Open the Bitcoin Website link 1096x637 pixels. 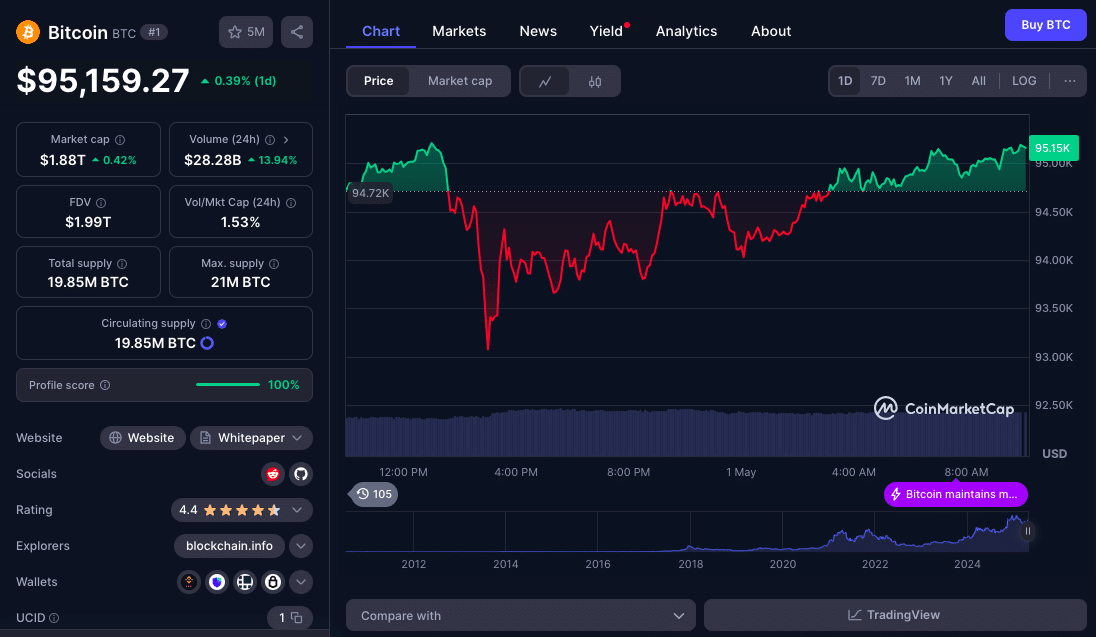click(143, 438)
